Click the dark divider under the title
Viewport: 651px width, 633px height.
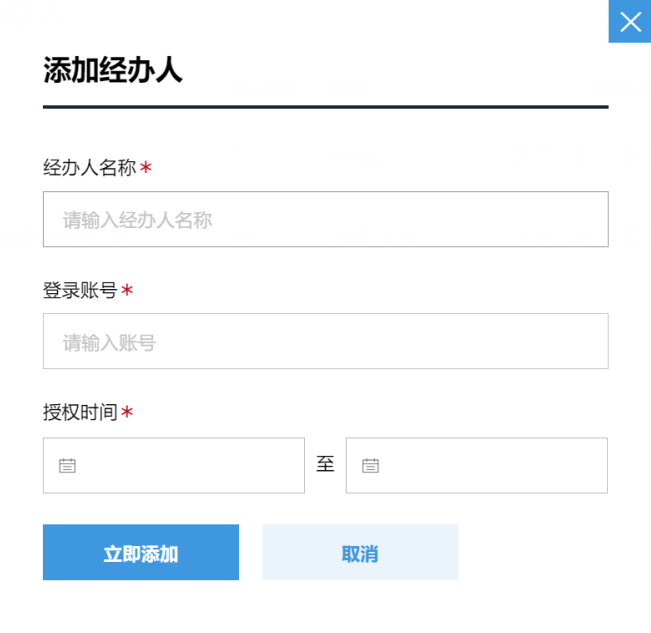point(325,106)
